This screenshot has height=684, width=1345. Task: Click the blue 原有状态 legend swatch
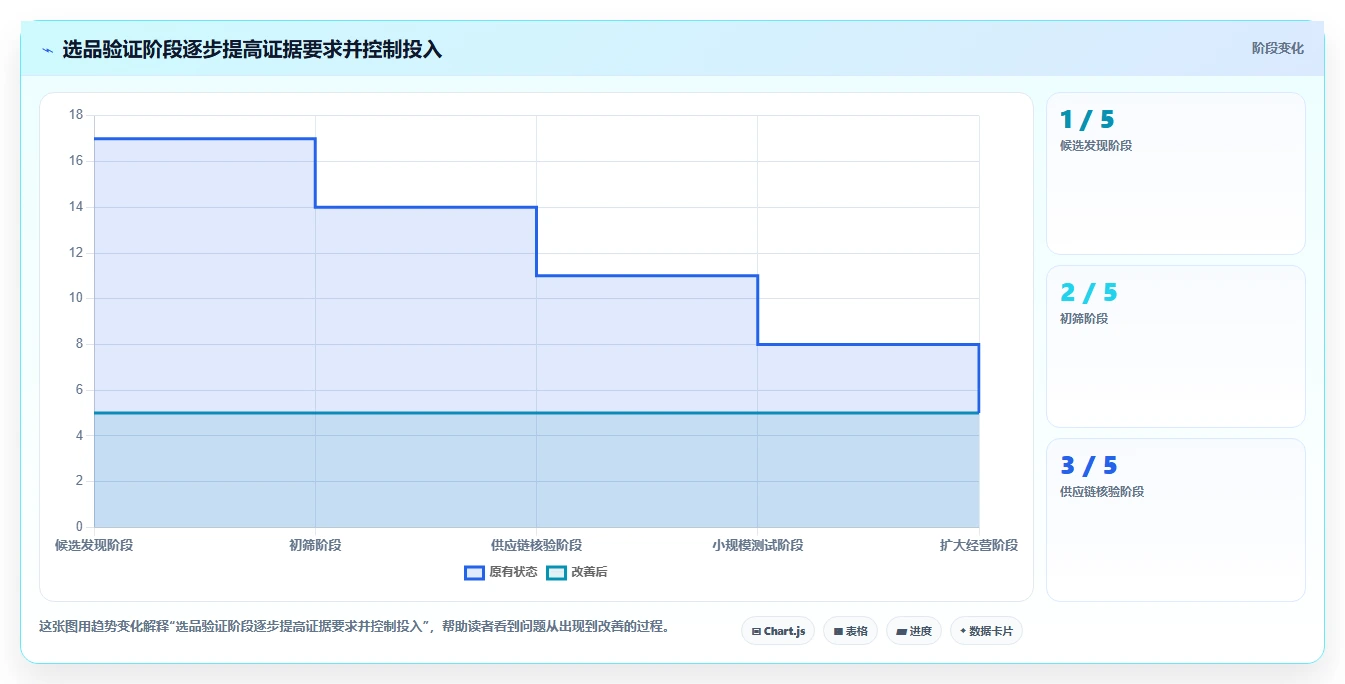pyautogui.click(x=474, y=572)
